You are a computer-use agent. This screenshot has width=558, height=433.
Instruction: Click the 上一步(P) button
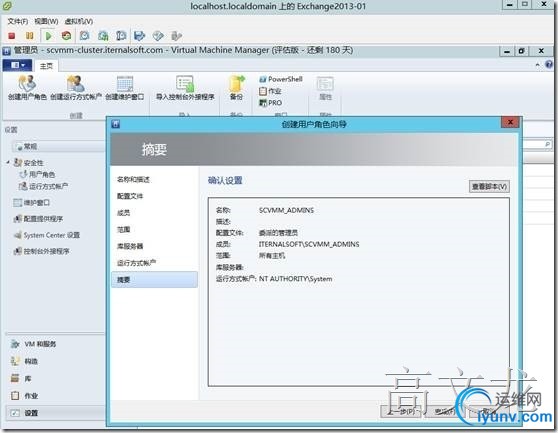401,411
